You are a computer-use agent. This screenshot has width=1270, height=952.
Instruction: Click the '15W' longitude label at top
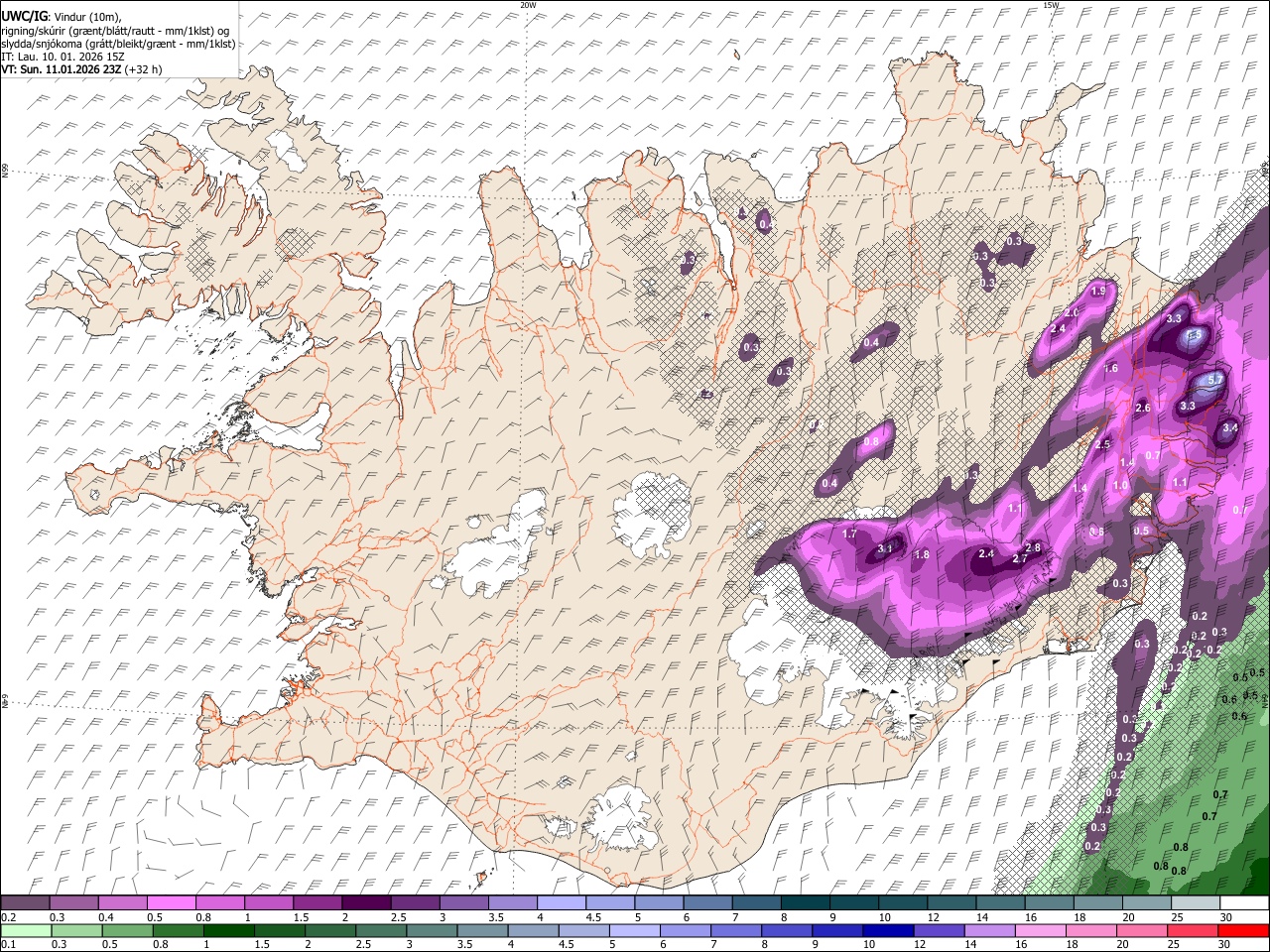[x=1051, y=5]
